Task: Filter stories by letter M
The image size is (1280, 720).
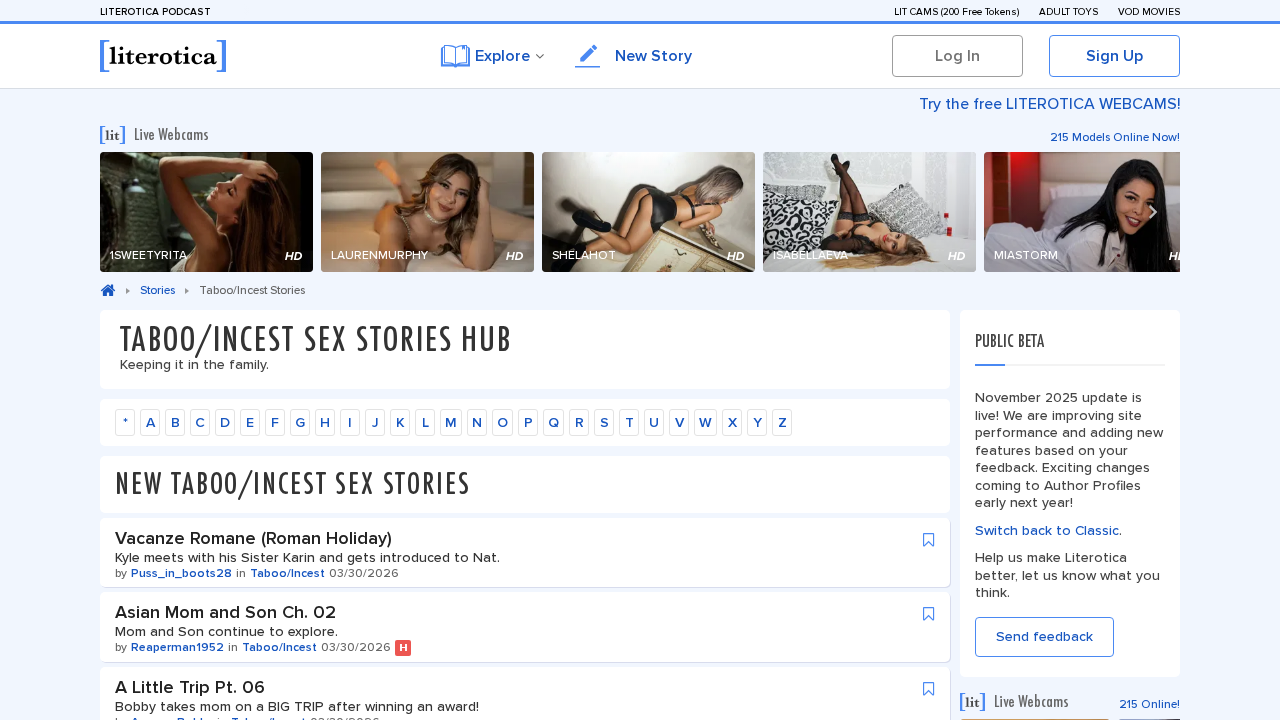Action: click(451, 422)
